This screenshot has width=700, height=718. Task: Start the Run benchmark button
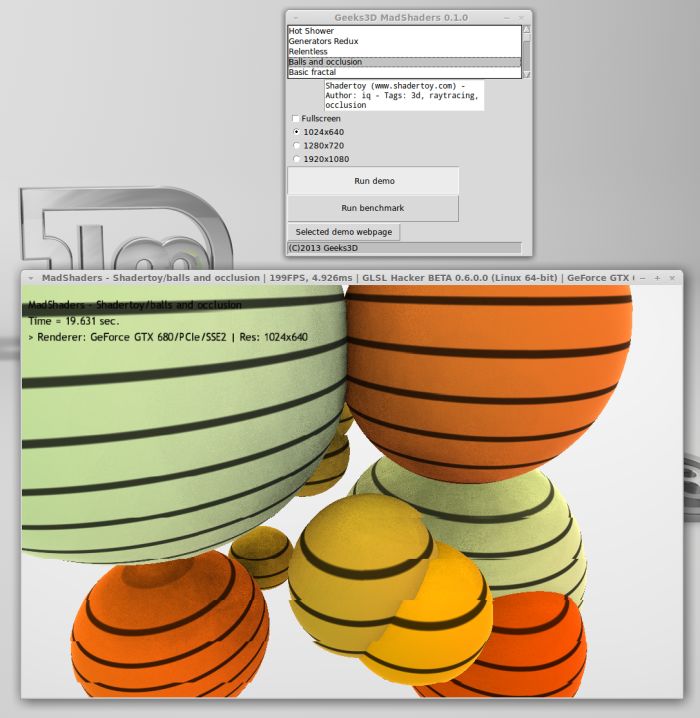[373, 208]
